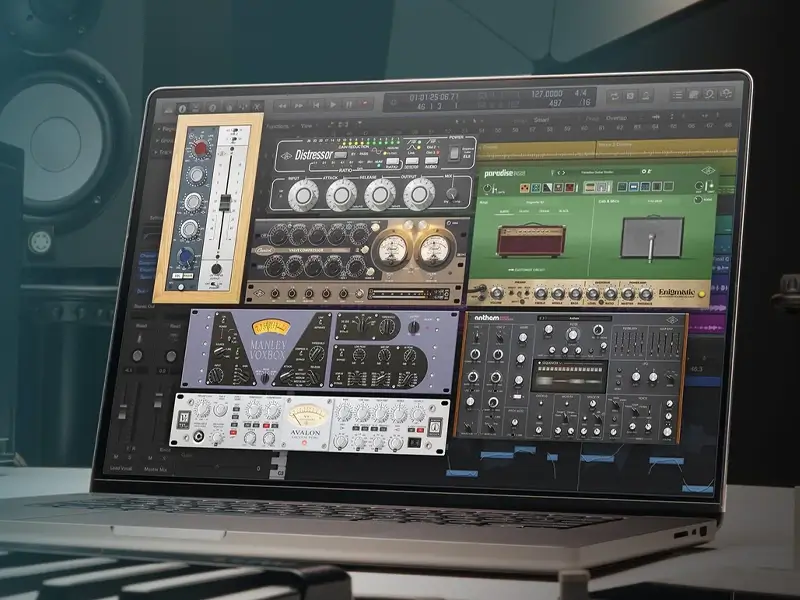Click the Rewind transport button
This screenshot has width=800, height=600.
click(x=282, y=106)
